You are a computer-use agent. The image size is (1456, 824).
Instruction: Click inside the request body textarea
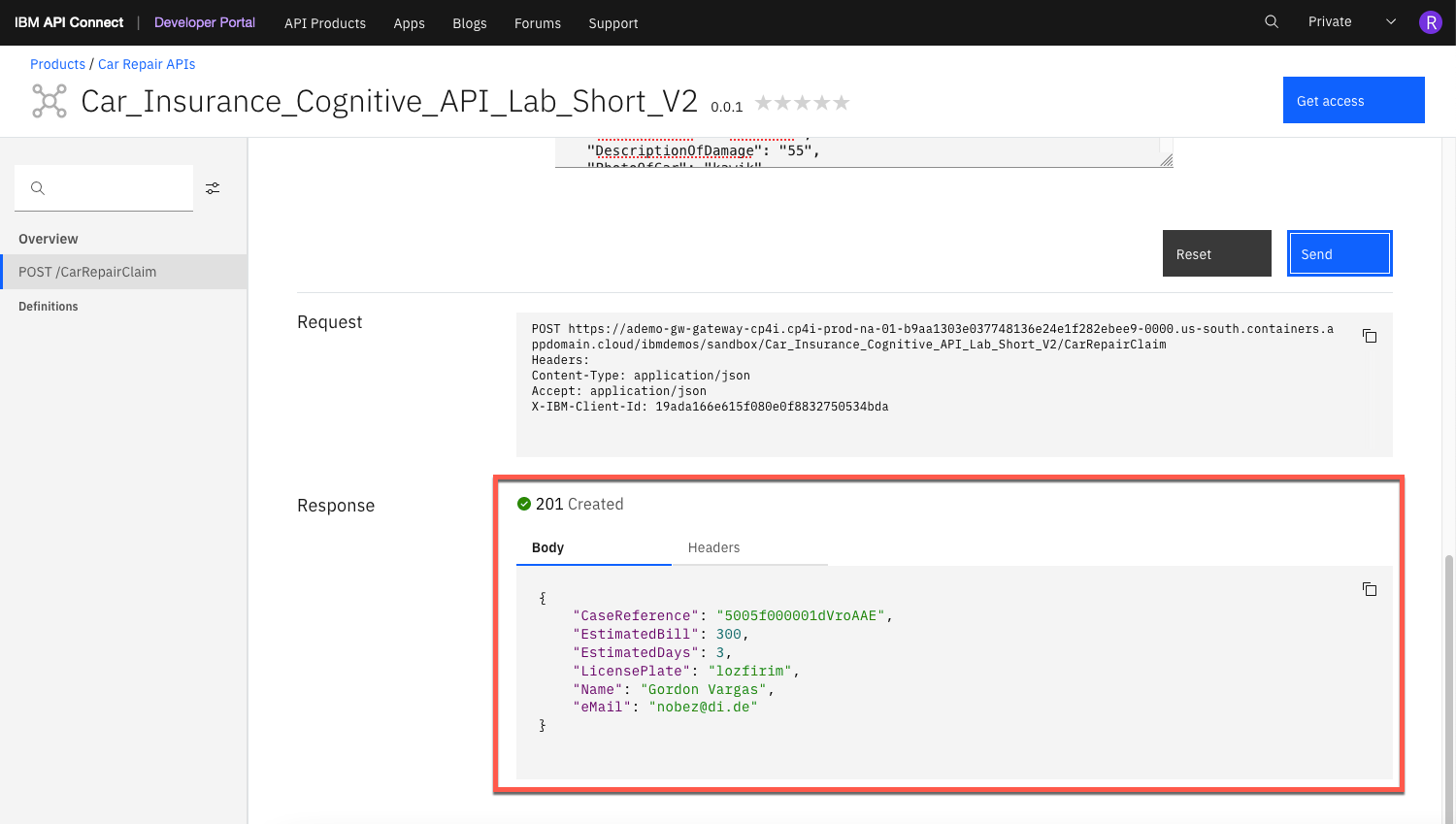864,152
